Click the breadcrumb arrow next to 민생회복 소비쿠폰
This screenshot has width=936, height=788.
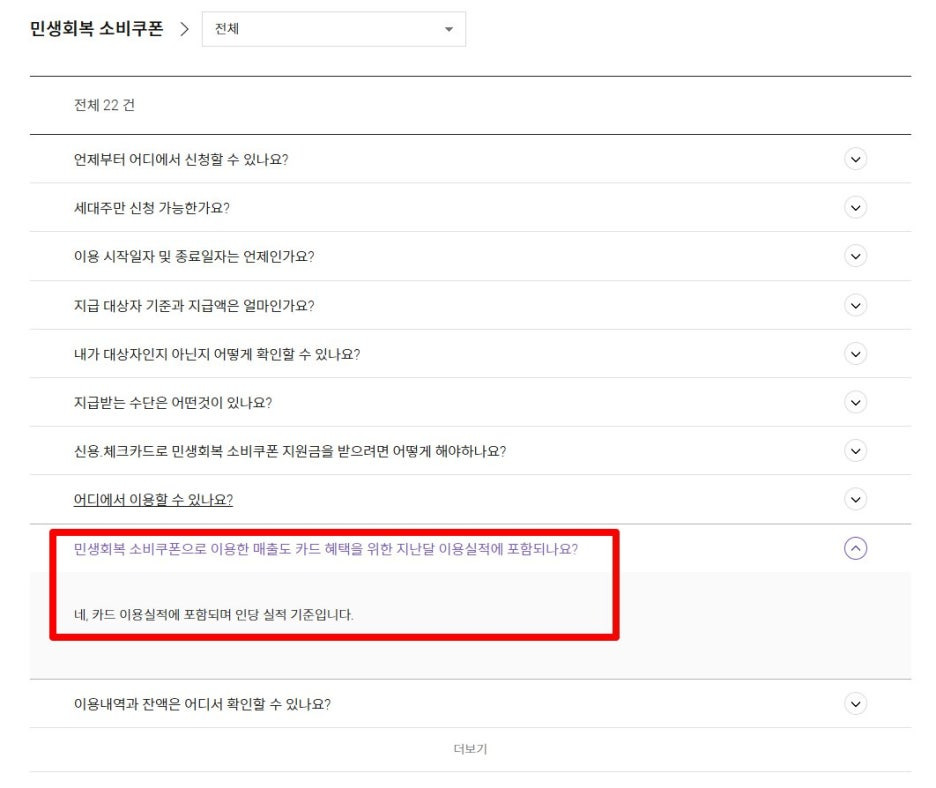pos(184,29)
